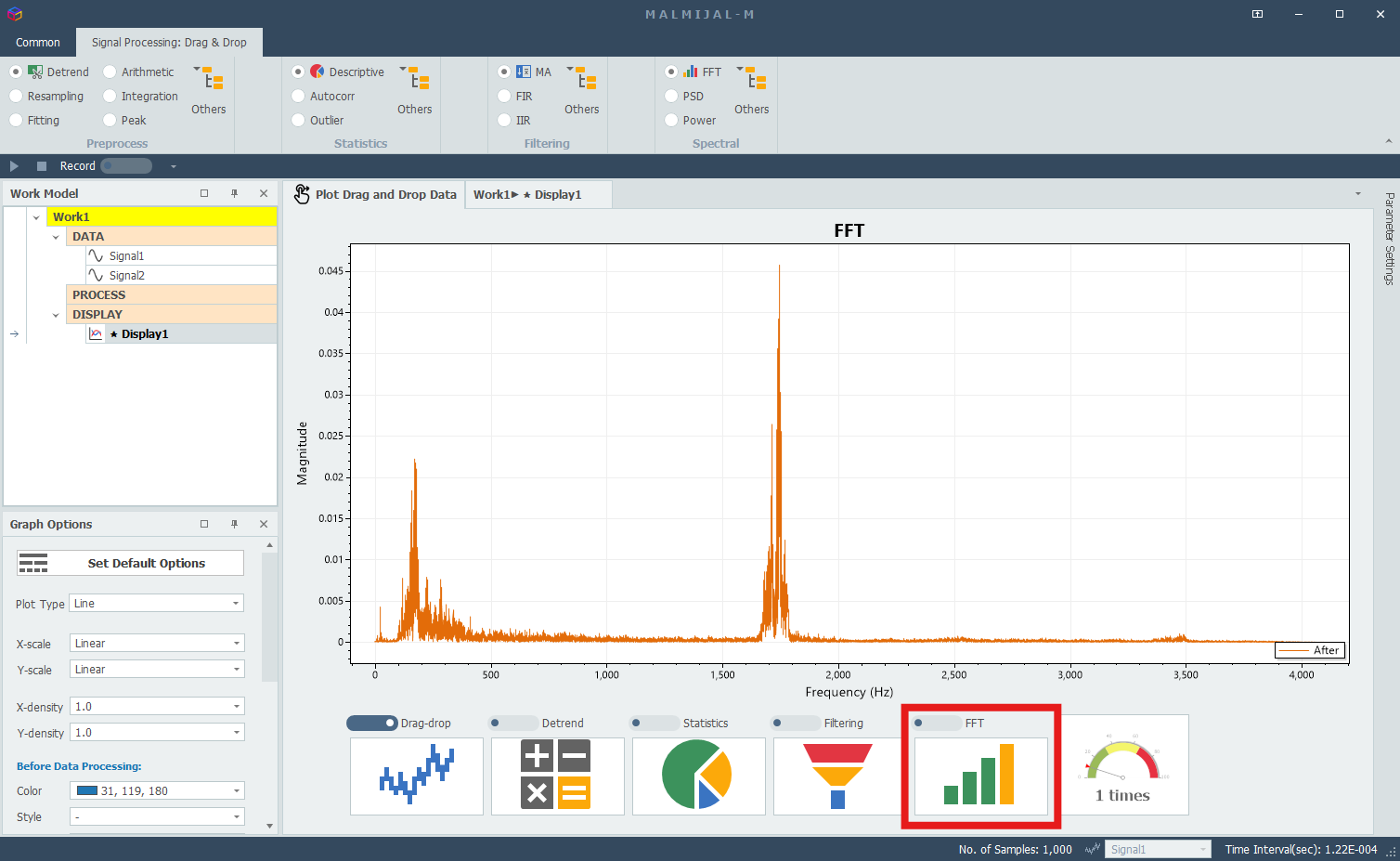Pin the Work Model panel
The height and width of the screenshot is (861, 1400).
[235, 193]
